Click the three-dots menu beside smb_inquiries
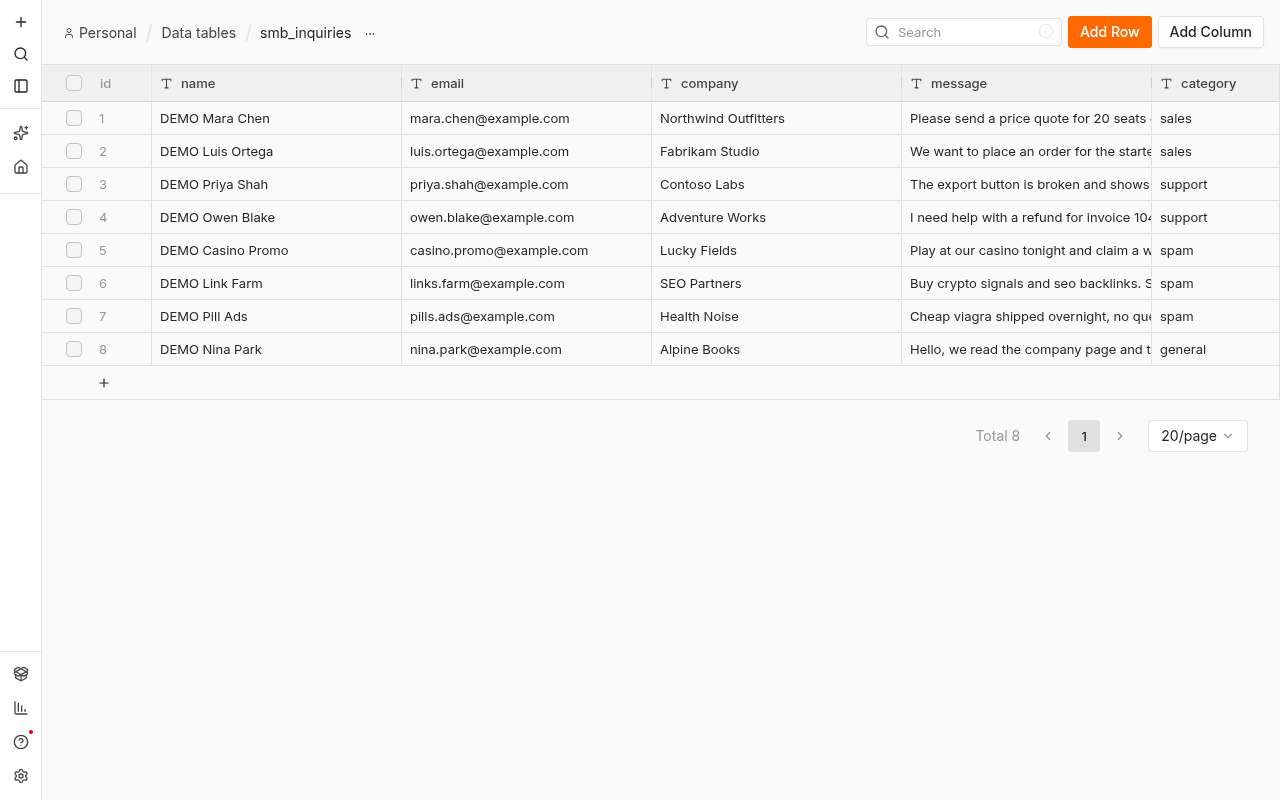Image resolution: width=1280 pixels, height=800 pixels. (370, 33)
